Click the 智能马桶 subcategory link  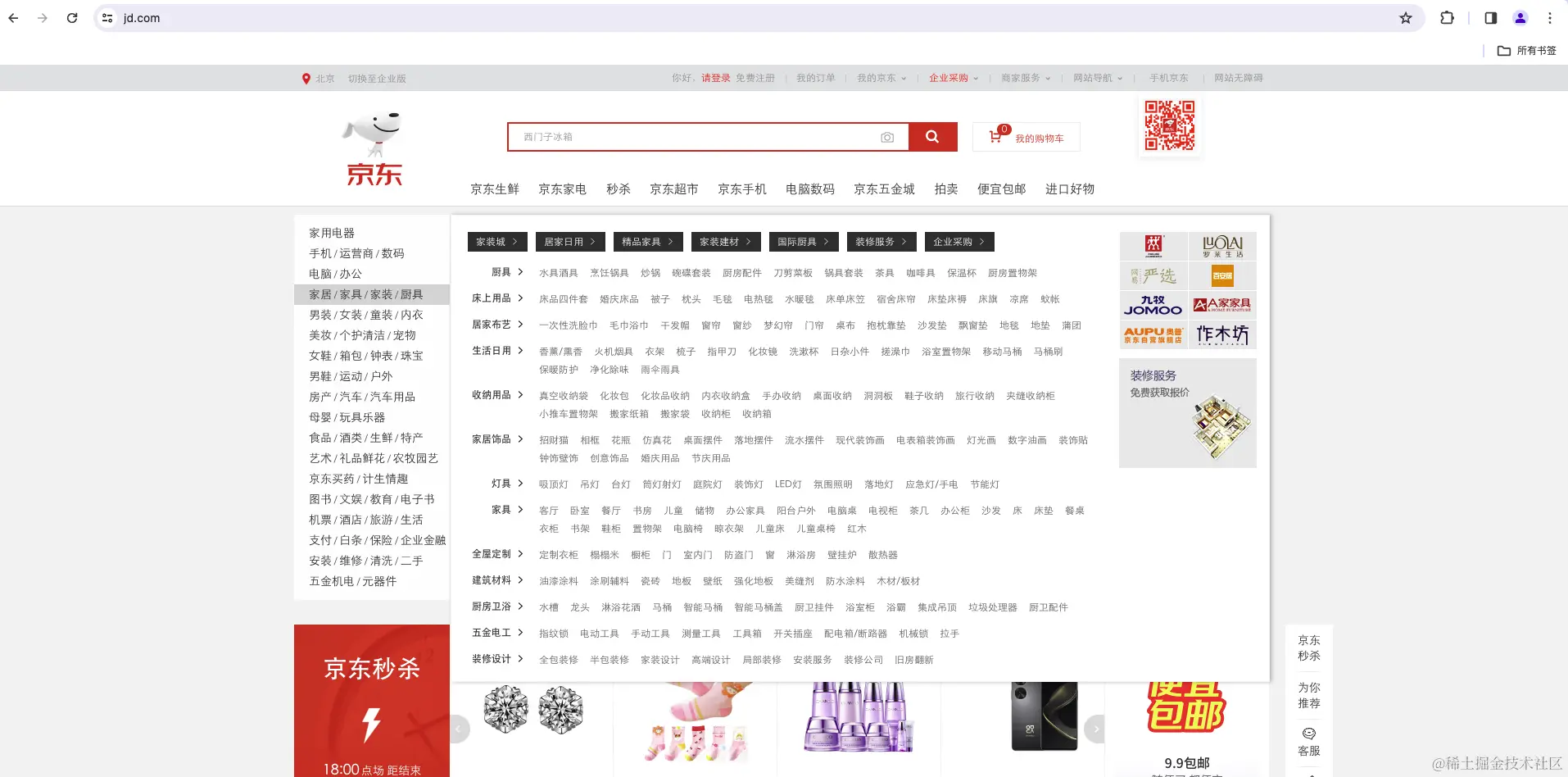[x=703, y=607]
